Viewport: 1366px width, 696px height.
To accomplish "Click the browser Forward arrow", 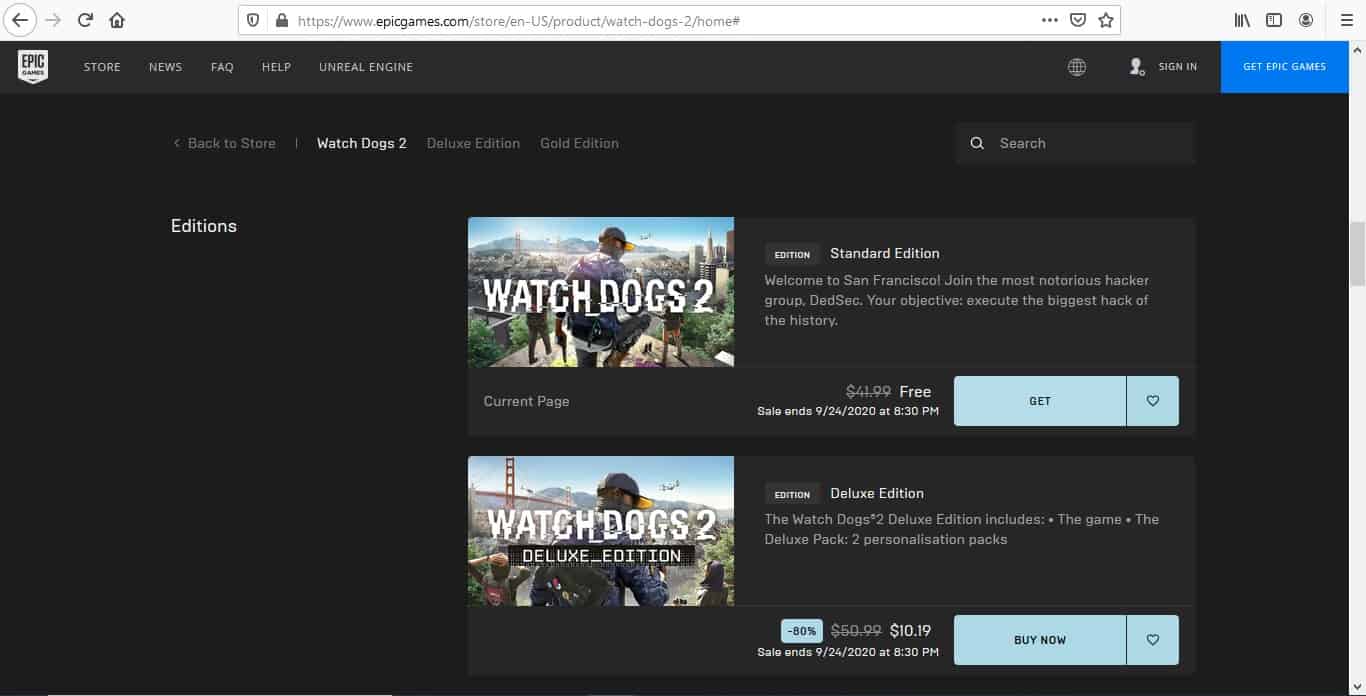I will (x=54, y=20).
